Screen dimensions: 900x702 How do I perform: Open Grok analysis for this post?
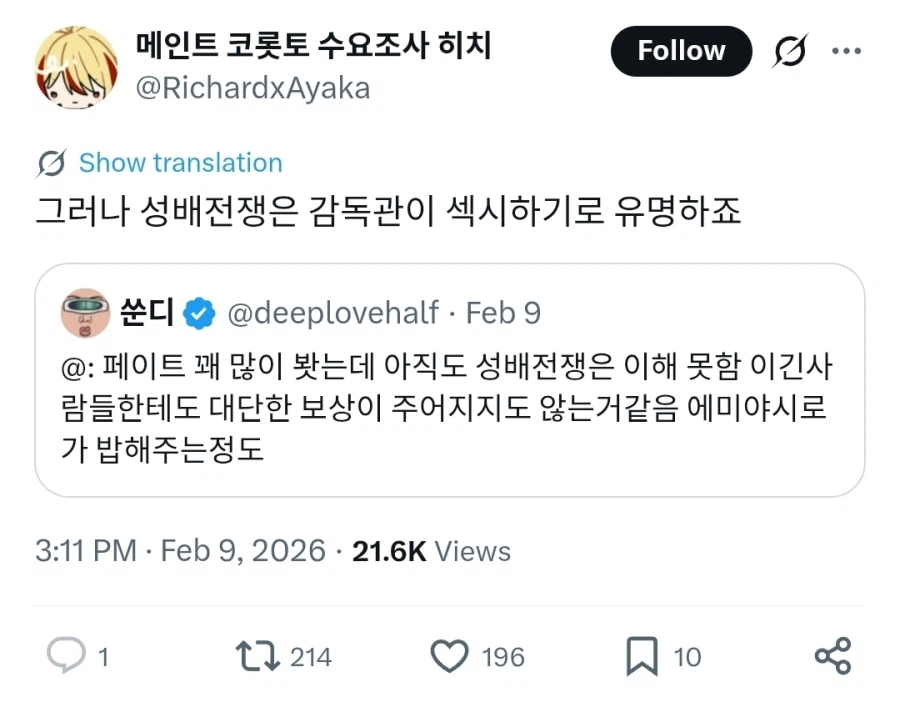pos(791,50)
